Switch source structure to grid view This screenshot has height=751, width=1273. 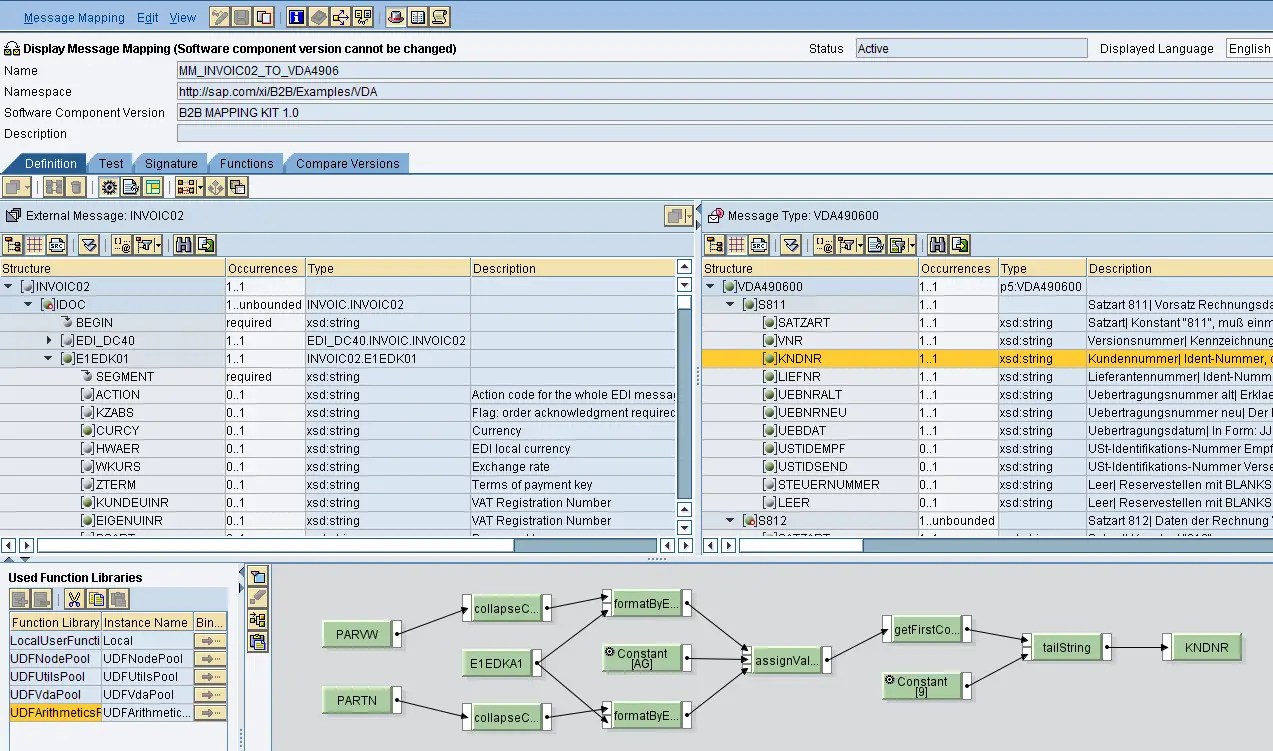tap(34, 245)
